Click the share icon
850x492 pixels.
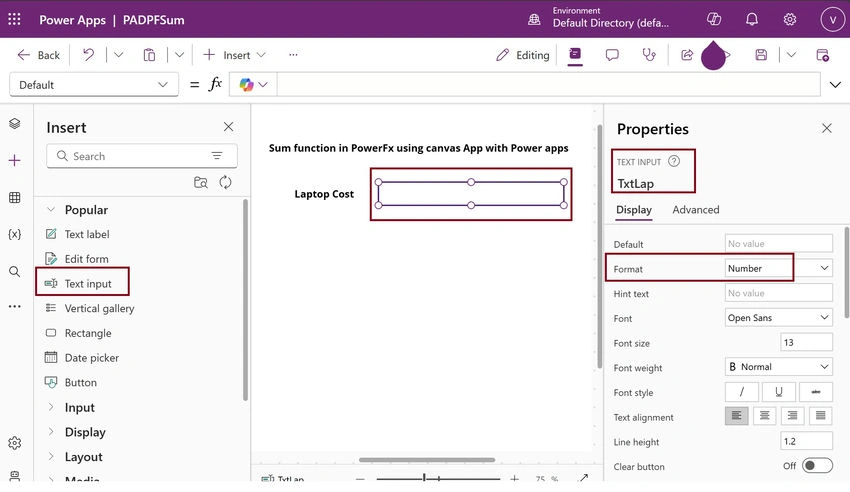pyautogui.click(x=687, y=55)
